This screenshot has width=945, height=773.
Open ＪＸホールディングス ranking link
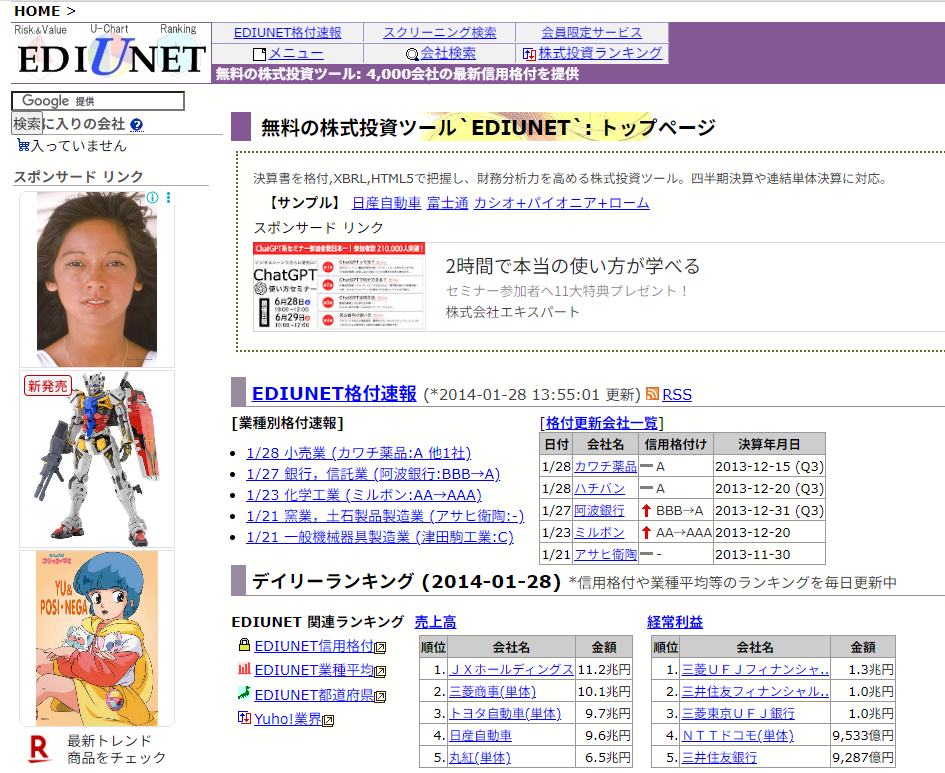coord(512,669)
